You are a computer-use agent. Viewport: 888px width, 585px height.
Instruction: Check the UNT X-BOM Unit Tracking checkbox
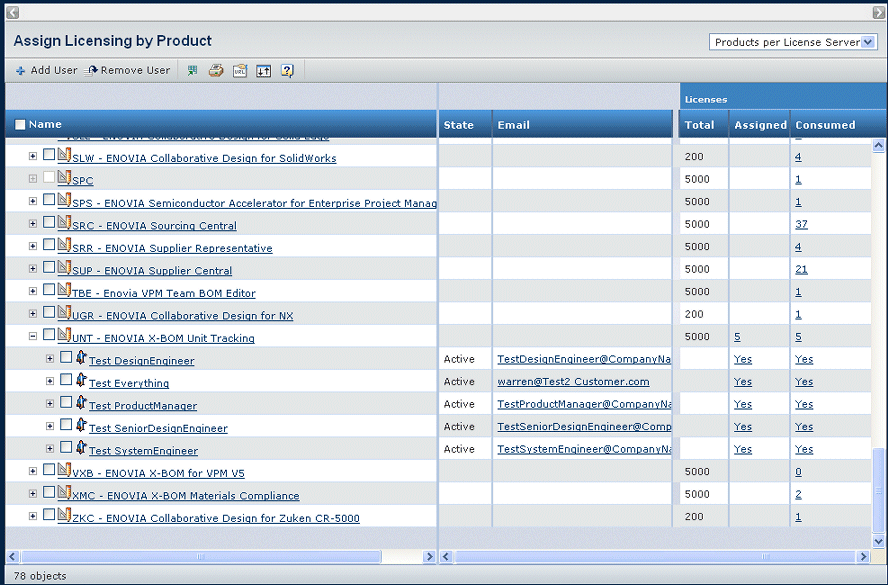coord(49,334)
